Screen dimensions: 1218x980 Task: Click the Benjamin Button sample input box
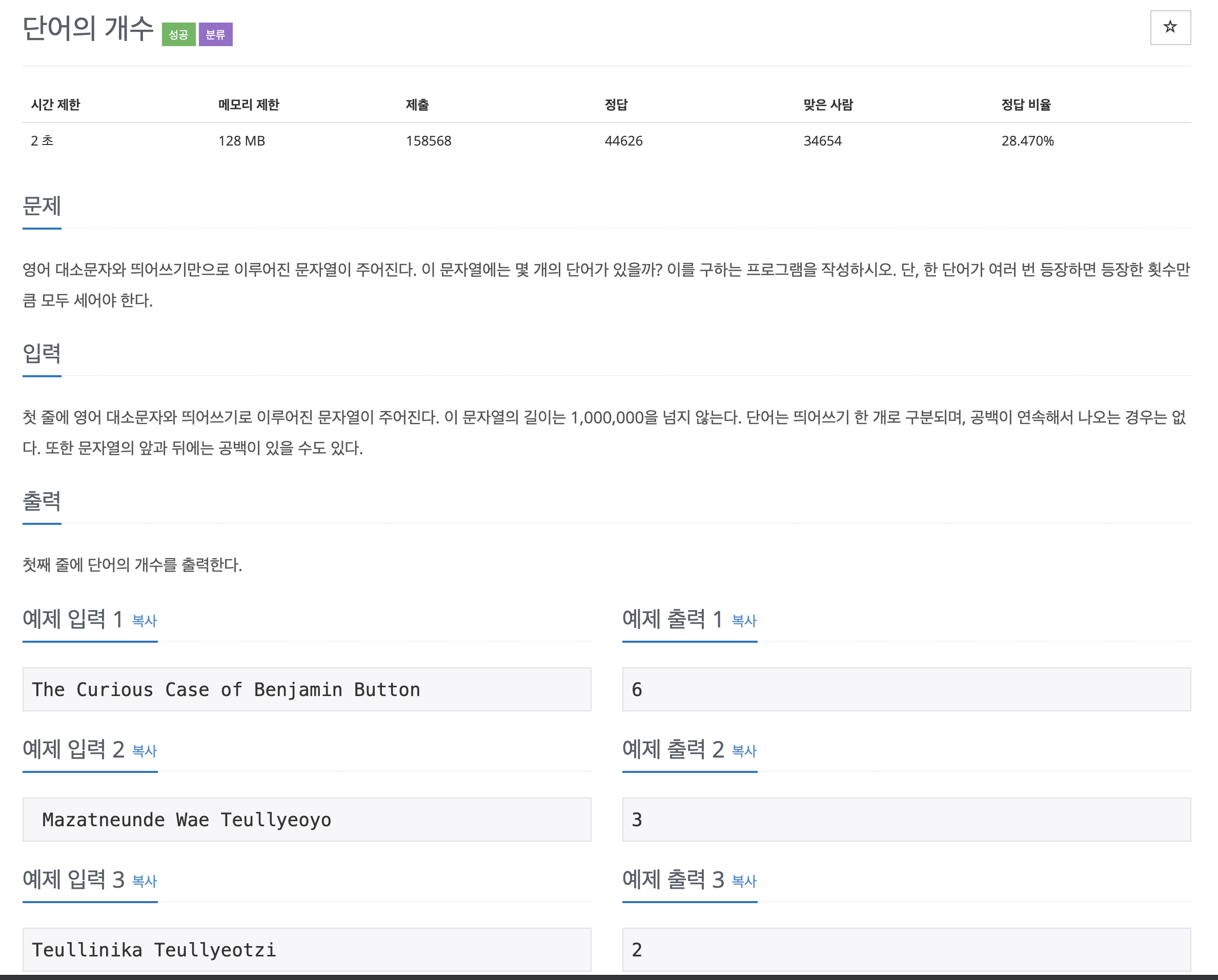[x=306, y=689]
